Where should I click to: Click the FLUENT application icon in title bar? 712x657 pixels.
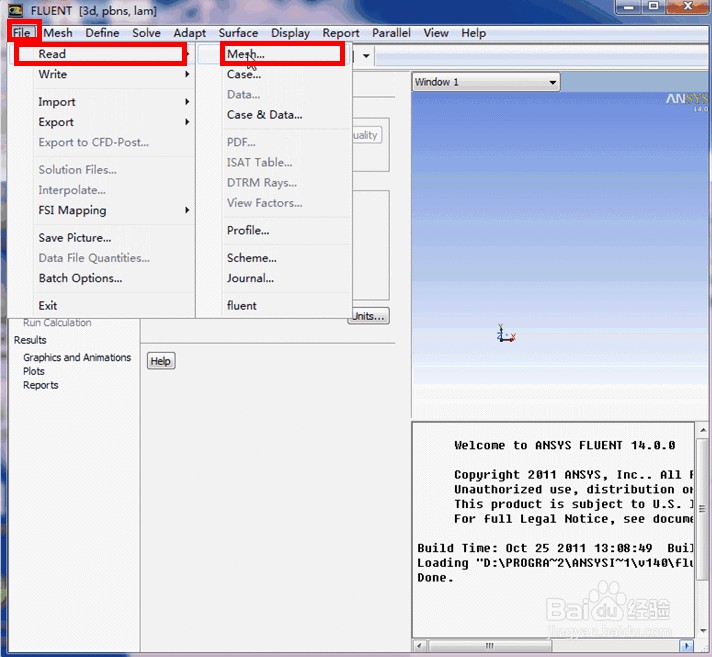point(15,10)
